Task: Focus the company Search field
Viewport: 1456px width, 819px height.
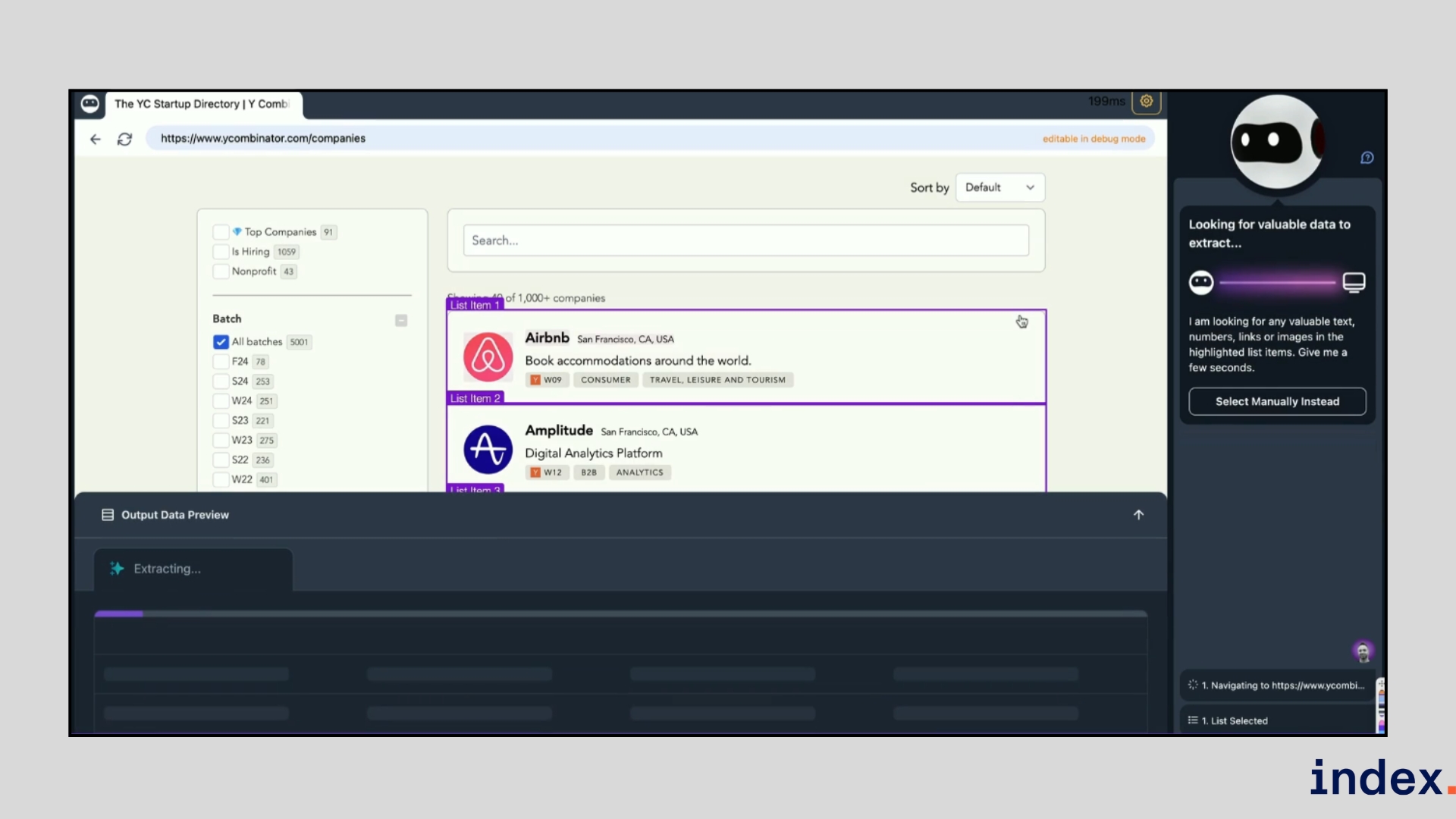Action: tap(745, 240)
